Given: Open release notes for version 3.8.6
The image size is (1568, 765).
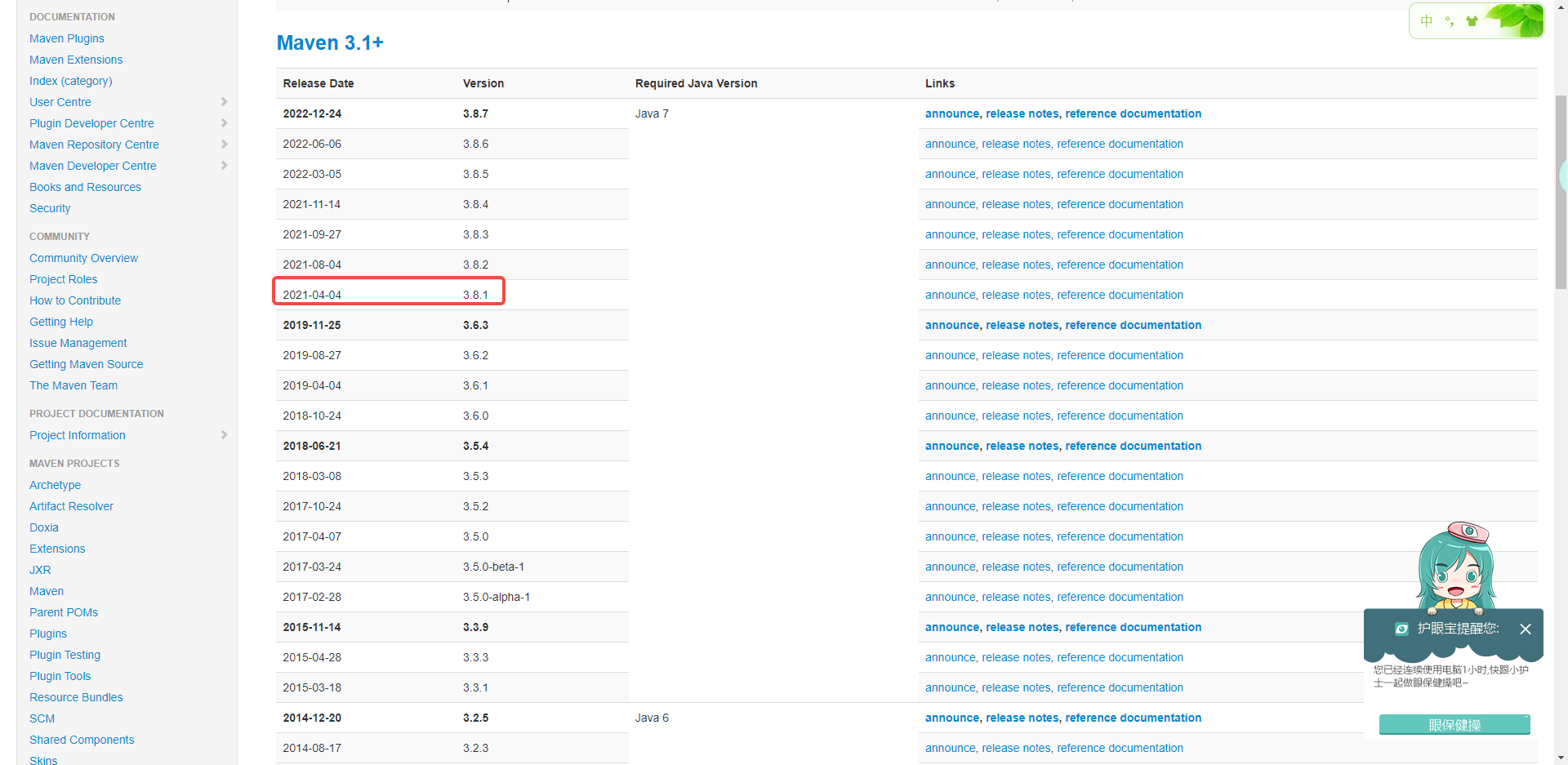Looking at the screenshot, I should 1016,144.
